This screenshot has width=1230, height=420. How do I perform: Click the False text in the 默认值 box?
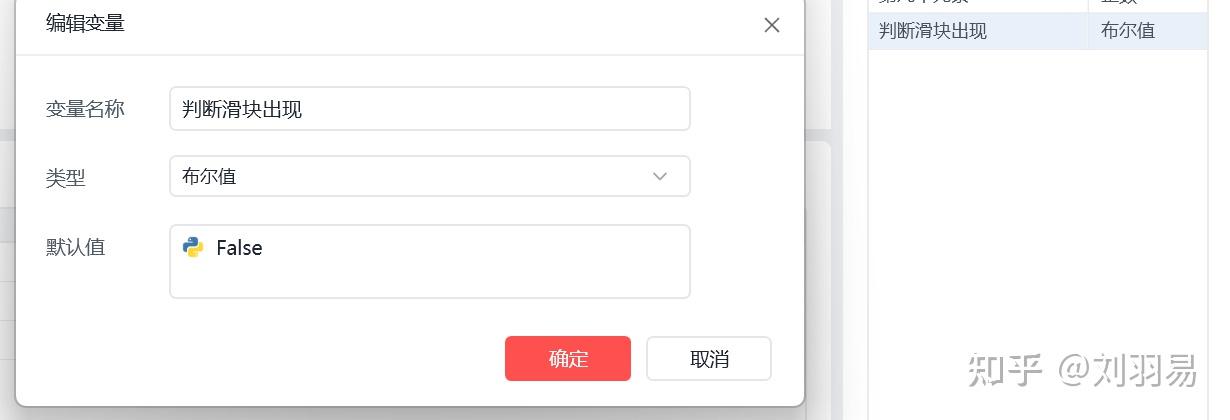239,248
